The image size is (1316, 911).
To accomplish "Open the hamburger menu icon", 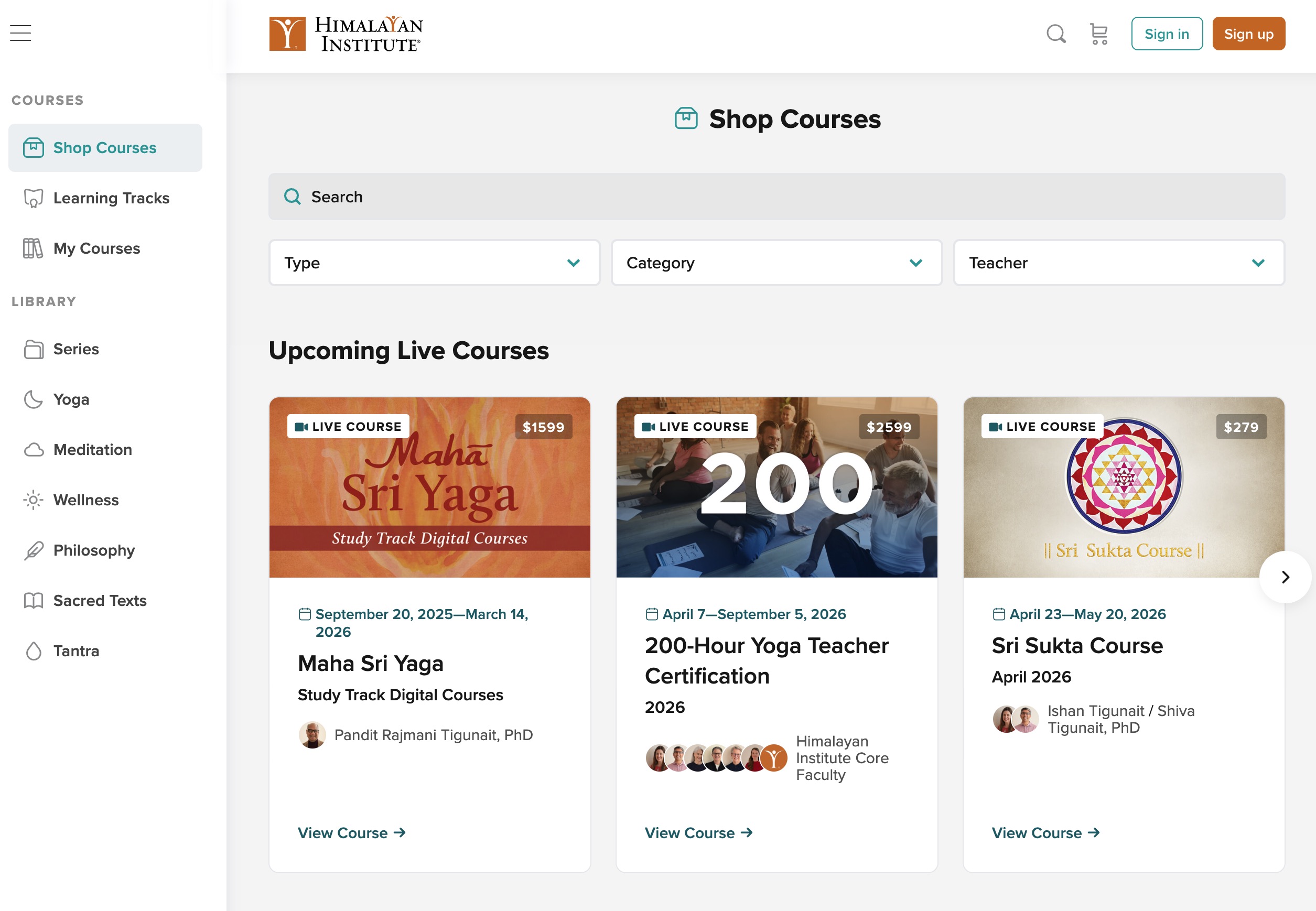I will coord(20,33).
